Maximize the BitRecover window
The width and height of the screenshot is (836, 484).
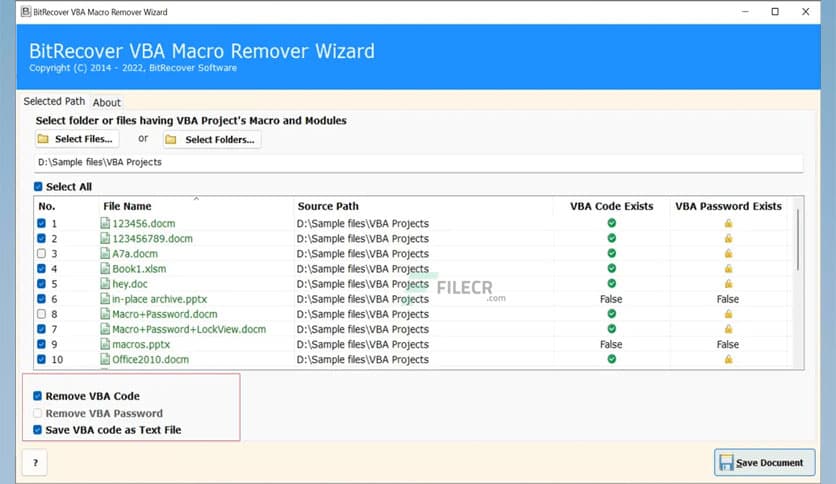coord(775,12)
